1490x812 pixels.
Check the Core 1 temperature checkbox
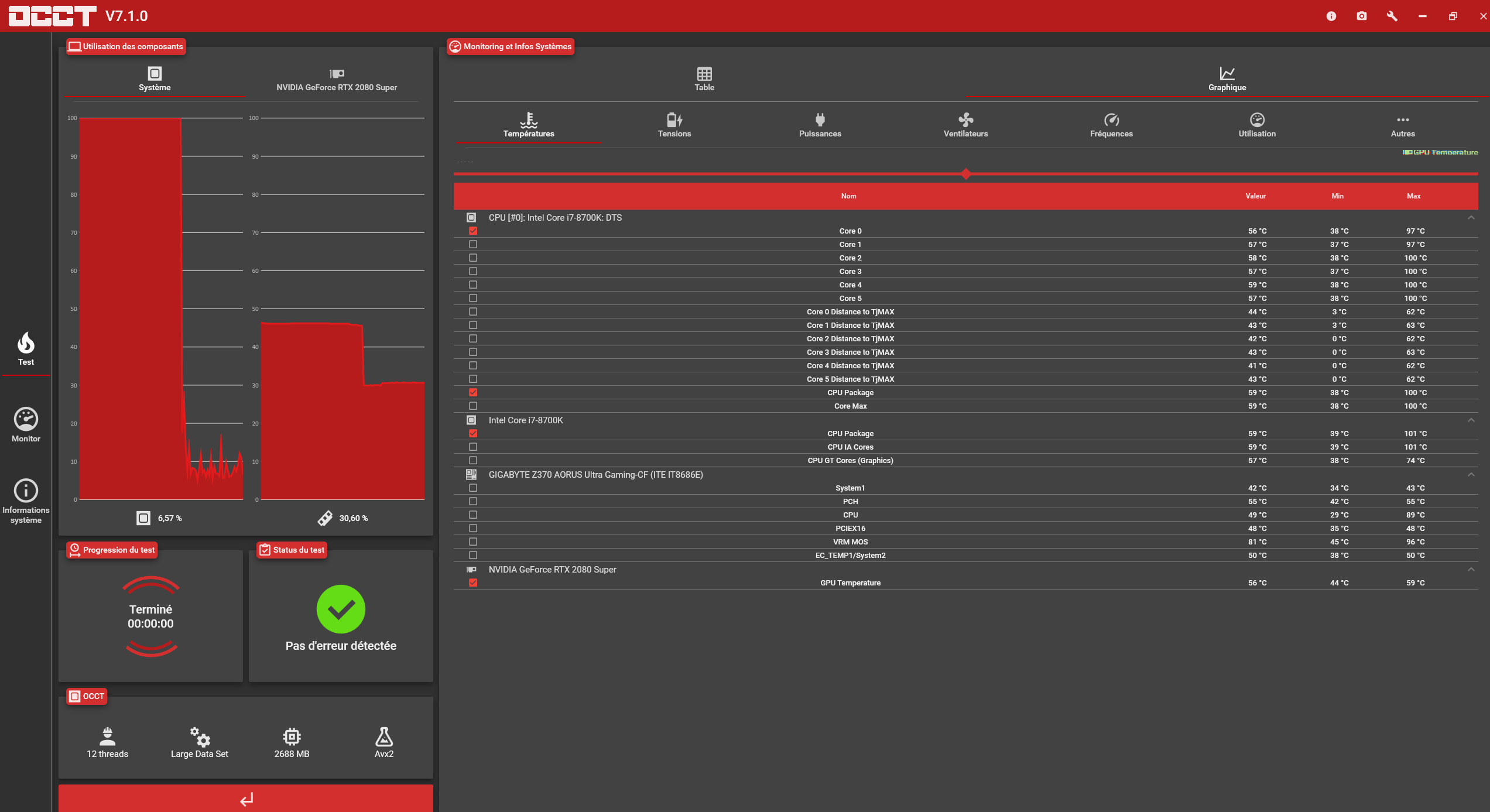tap(473, 245)
